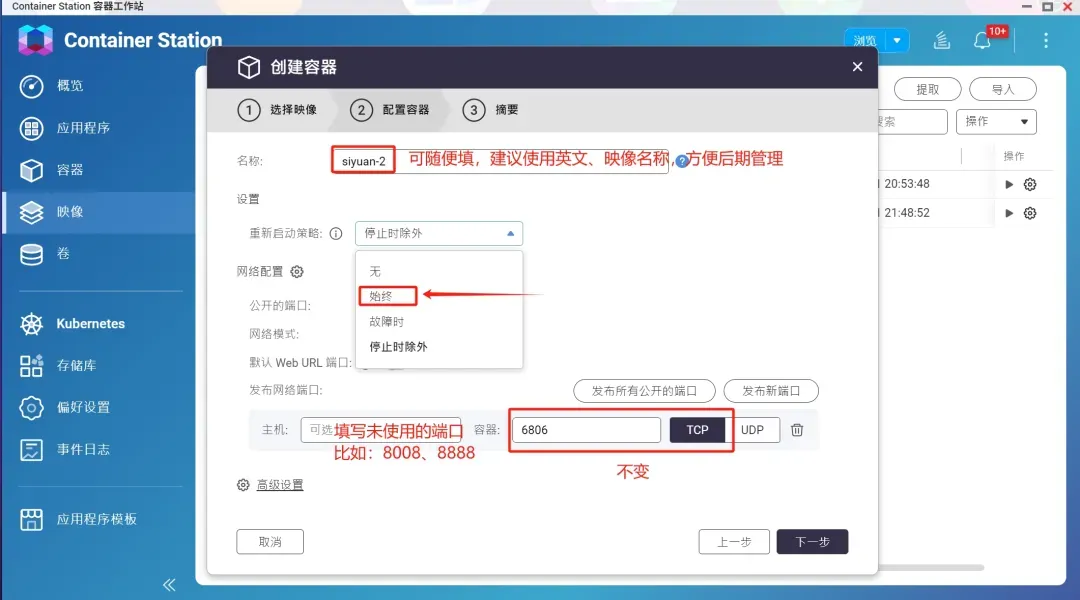Open 应用程序模板 app templates
This screenshot has width=1080, height=600.
point(96,519)
